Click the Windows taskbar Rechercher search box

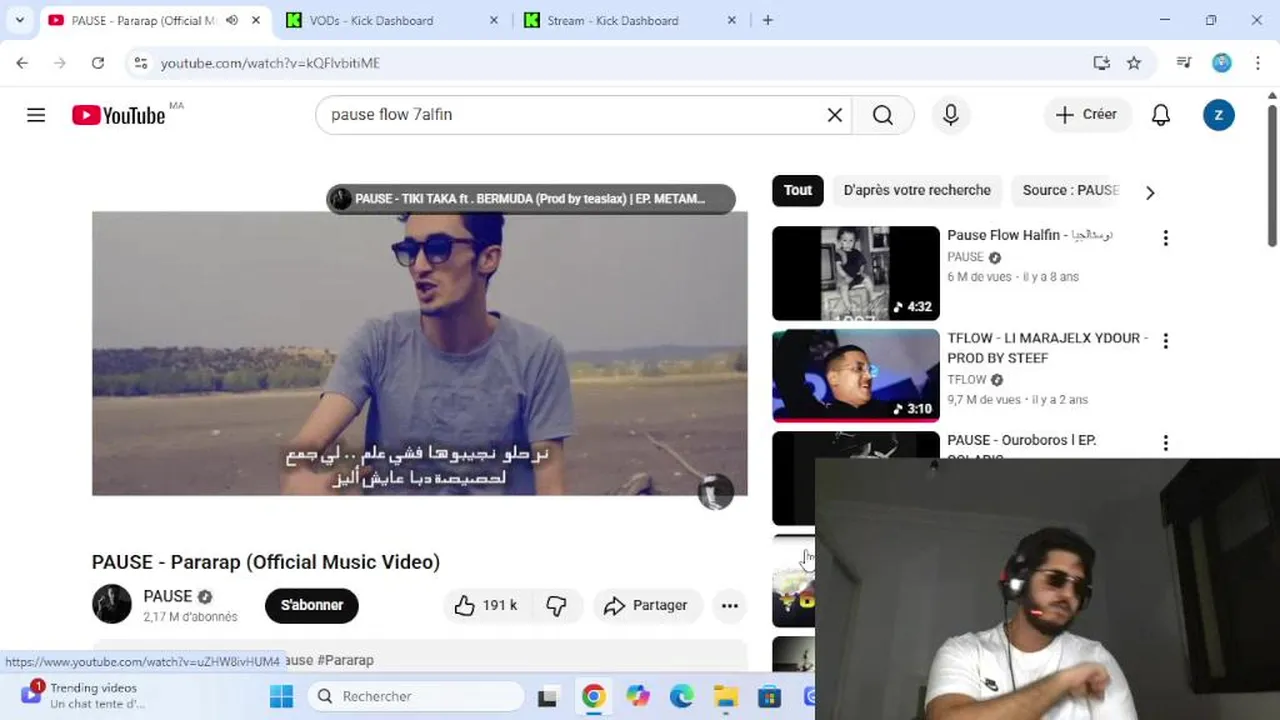(416, 696)
